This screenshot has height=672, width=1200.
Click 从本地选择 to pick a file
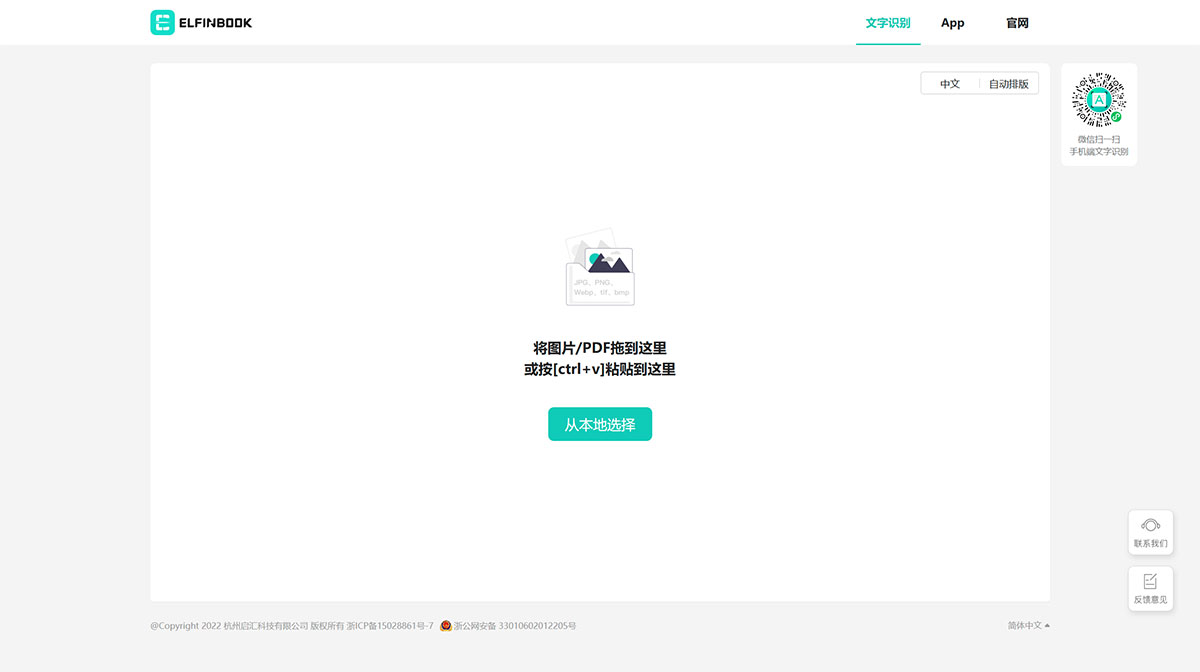[599, 424]
